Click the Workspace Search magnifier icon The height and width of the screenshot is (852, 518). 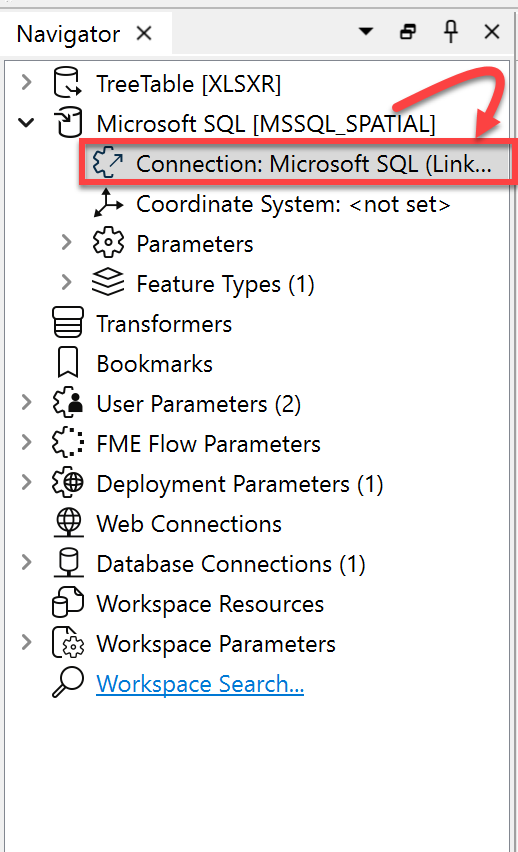(68, 682)
